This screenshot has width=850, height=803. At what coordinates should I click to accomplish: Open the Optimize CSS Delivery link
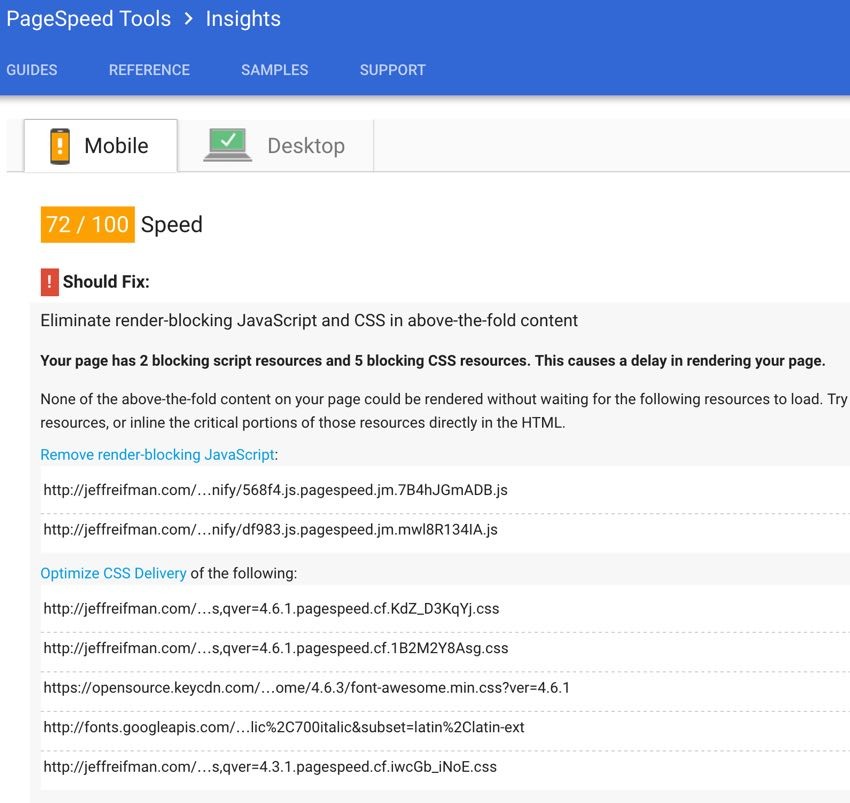[x=113, y=573]
